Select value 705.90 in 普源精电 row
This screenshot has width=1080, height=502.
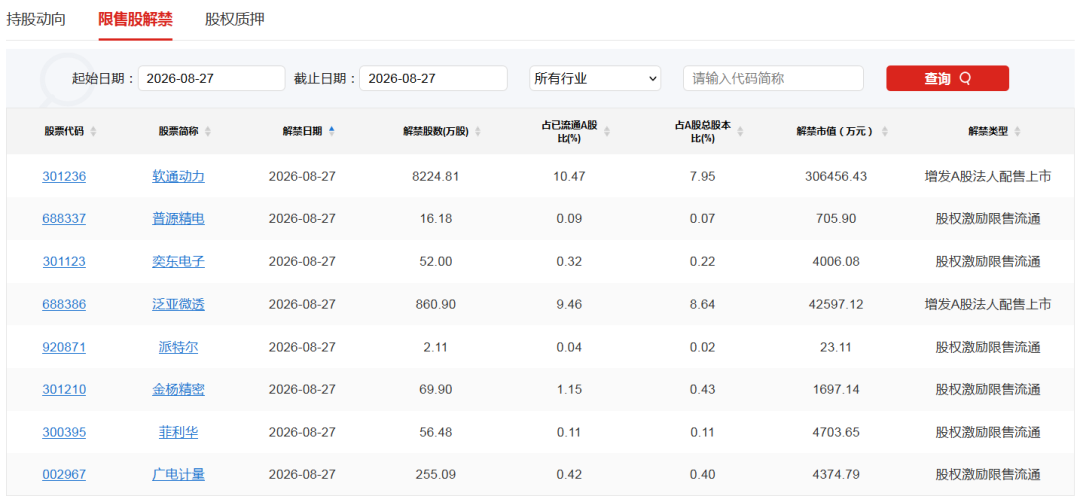835,219
